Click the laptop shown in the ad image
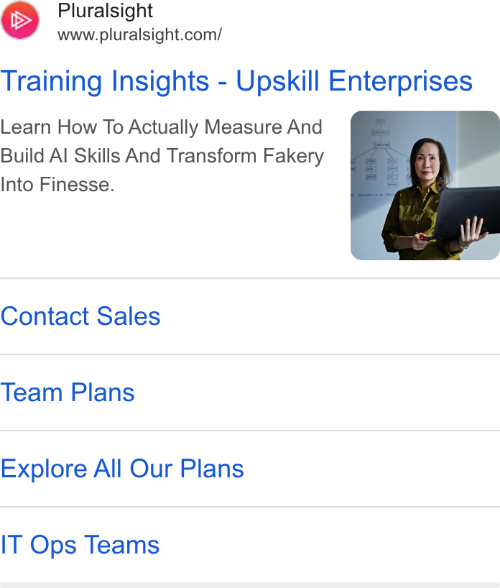This screenshot has width=500, height=588. click(x=465, y=212)
